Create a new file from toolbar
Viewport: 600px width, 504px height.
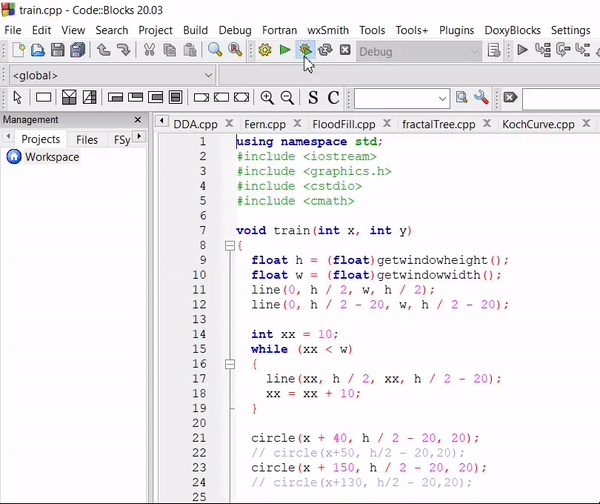(x=18, y=50)
